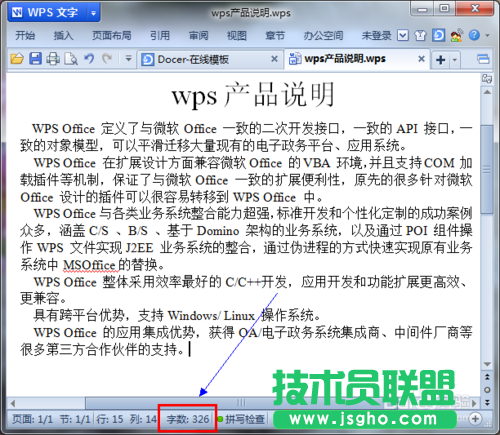Screen dimensions: 500x435
Task: Click 行: 15 in status bar
Action: coord(110,419)
